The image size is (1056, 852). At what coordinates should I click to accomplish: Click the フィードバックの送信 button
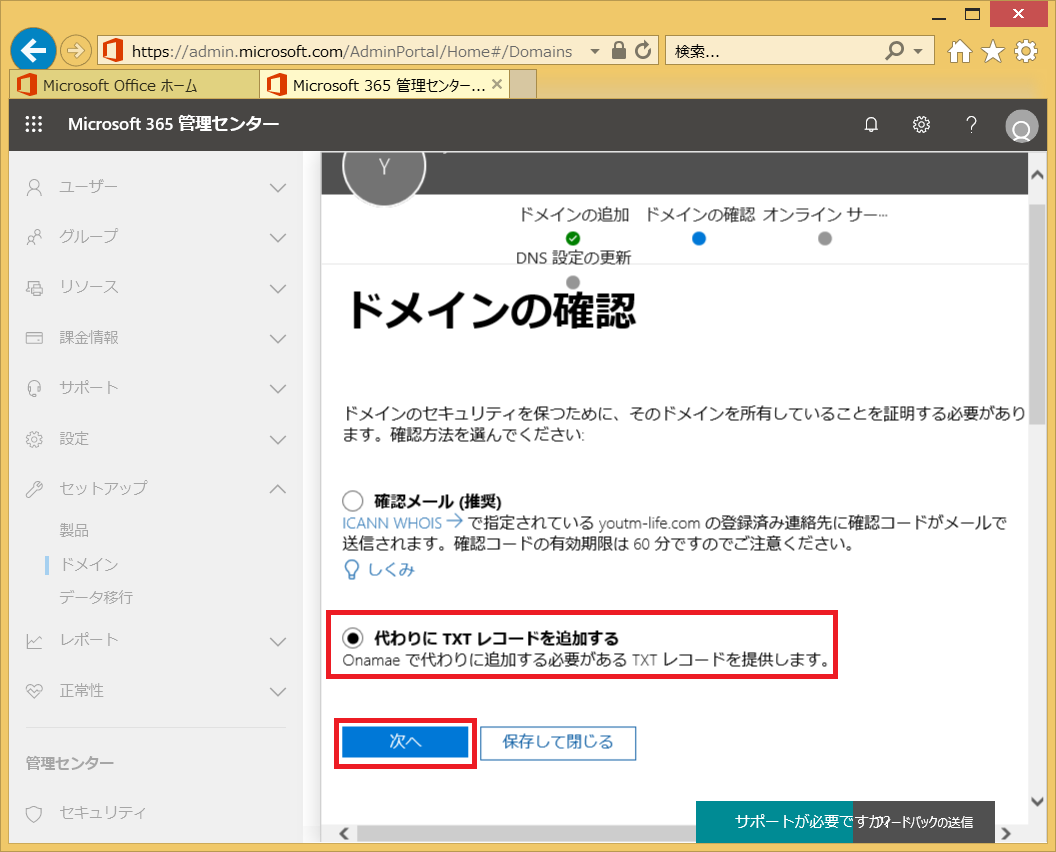(923, 822)
